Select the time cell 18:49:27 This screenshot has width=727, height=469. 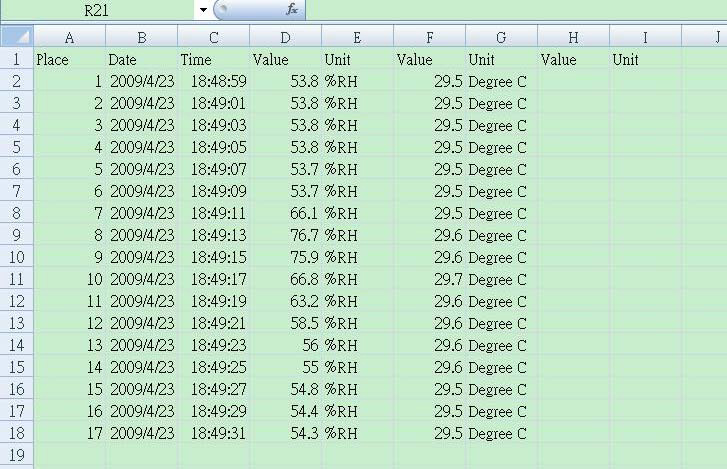click(214, 389)
